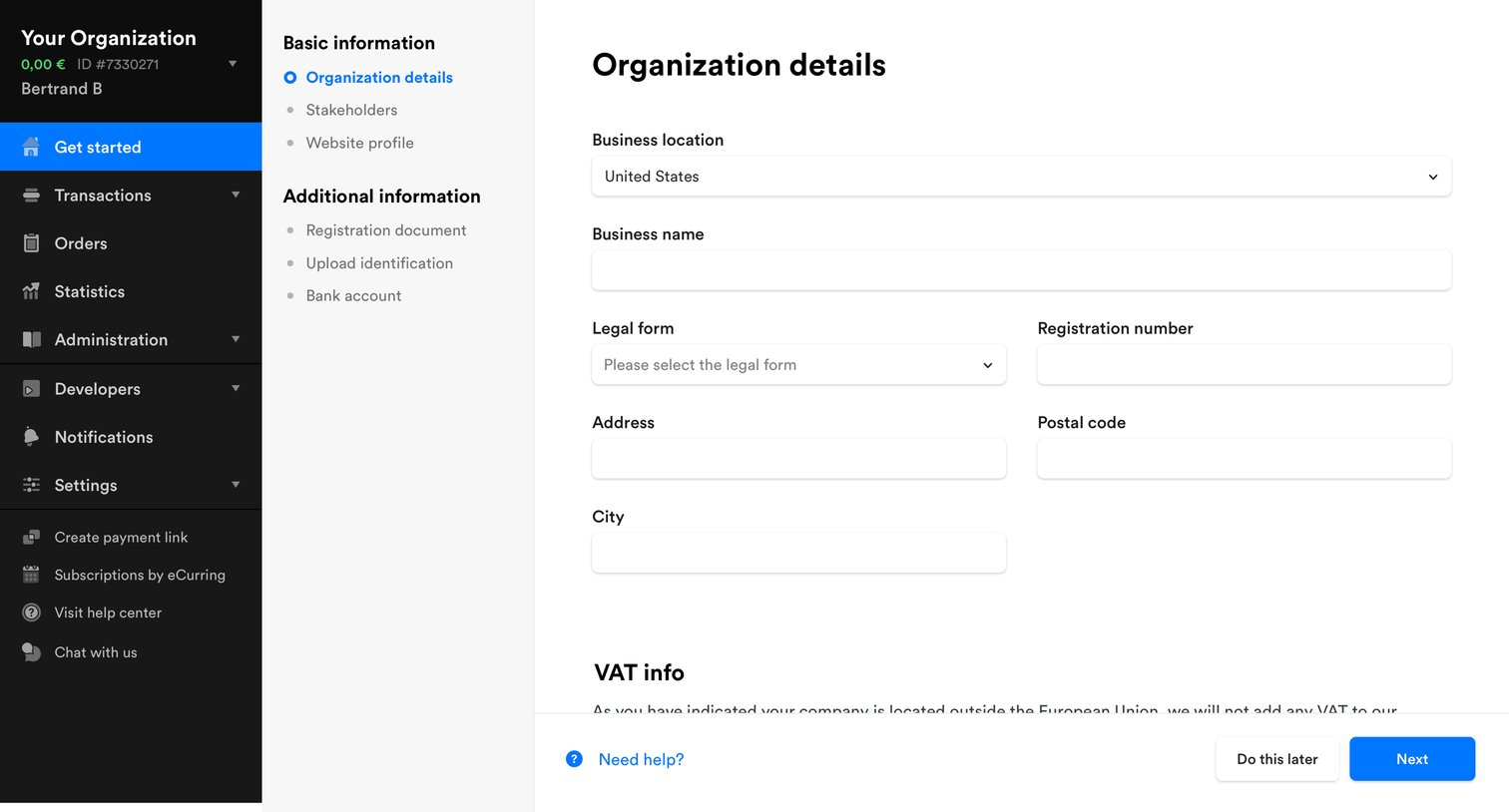Click the Get started house icon
This screenshot has height=812, width=1509.
tap(31, 147)
